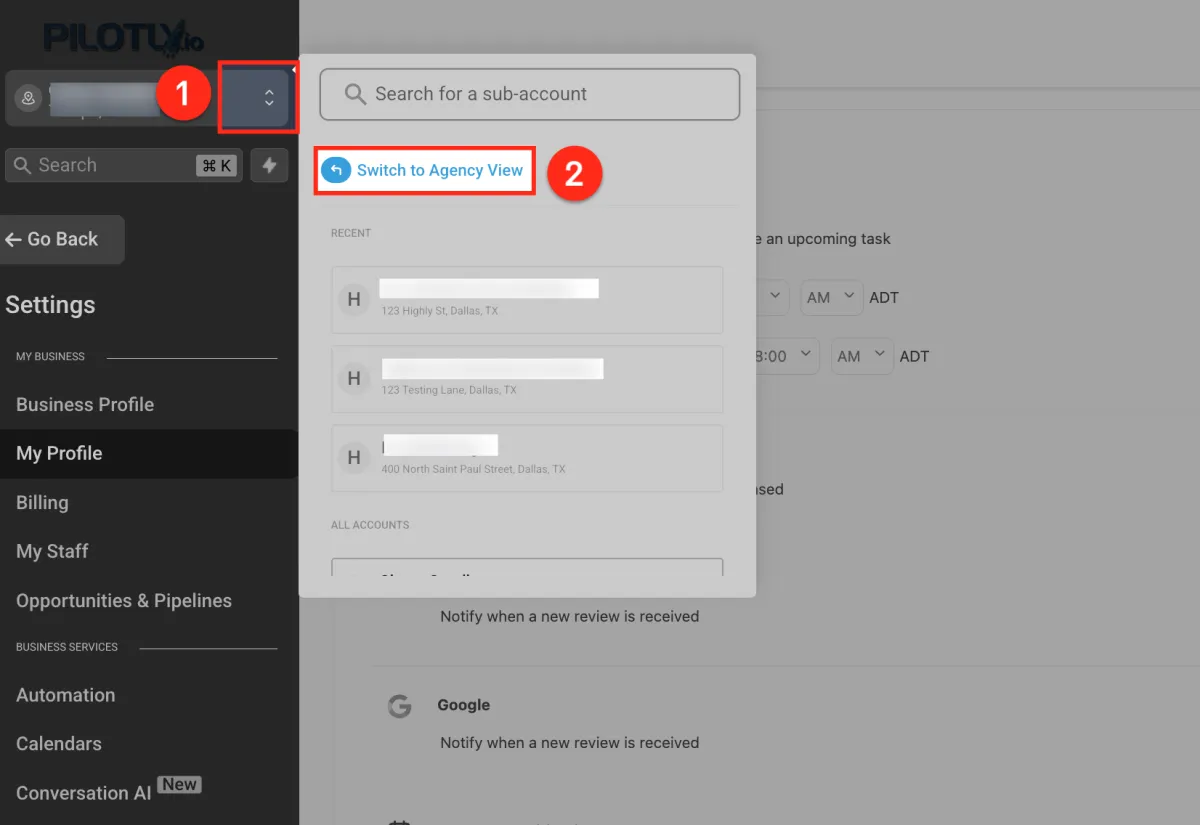Select recent account at 123 Highly St
The width and height of the screenshot is (1200, 825).
pyautogui.click(x=527, y=300)
